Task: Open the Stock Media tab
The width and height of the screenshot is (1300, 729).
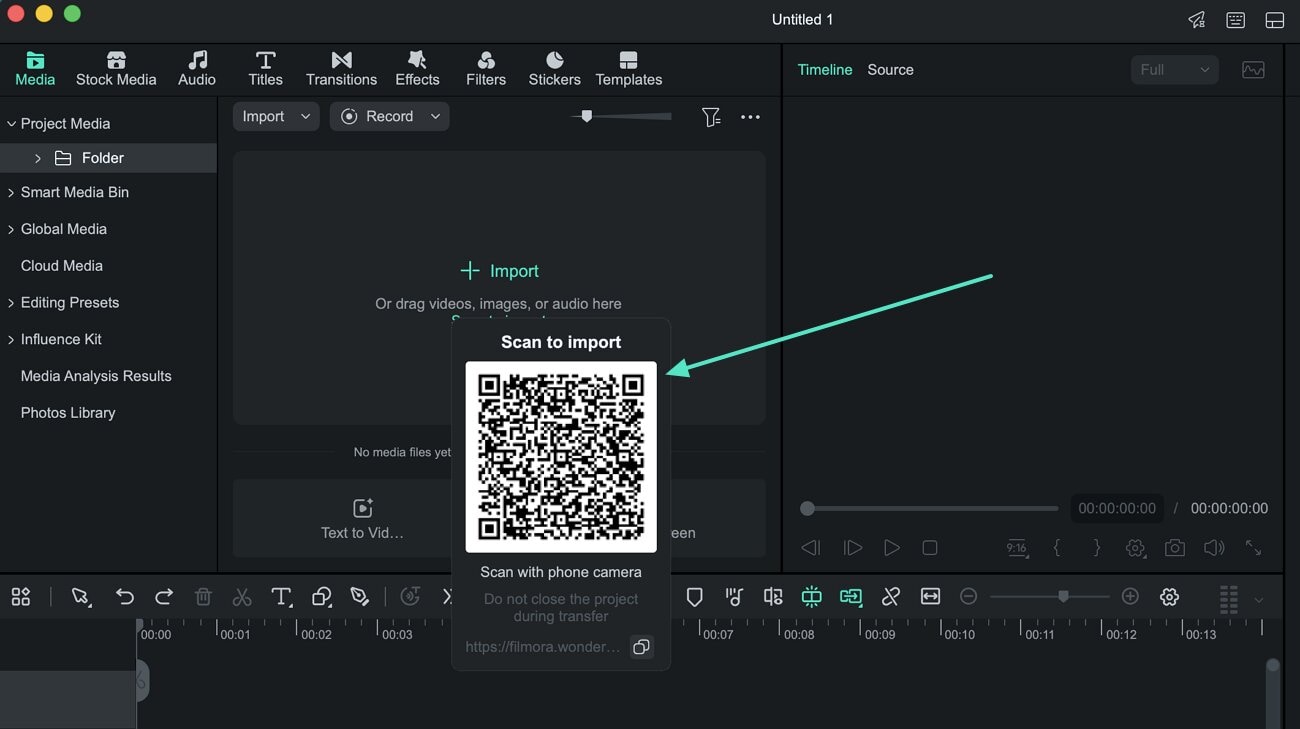Action: coord(116,69)
